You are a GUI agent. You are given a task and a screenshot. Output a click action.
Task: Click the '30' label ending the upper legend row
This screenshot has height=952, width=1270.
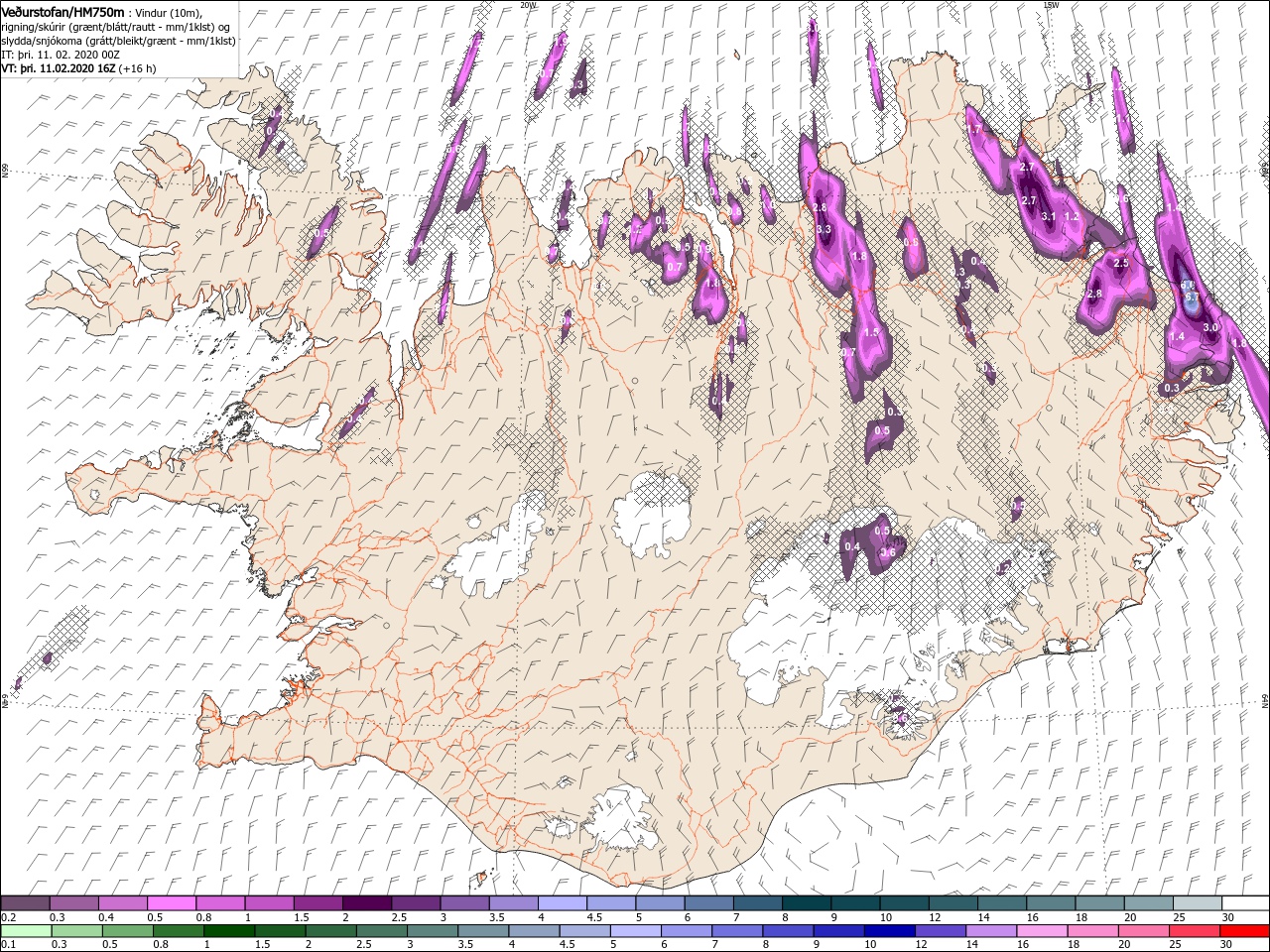coord(1227,917)
